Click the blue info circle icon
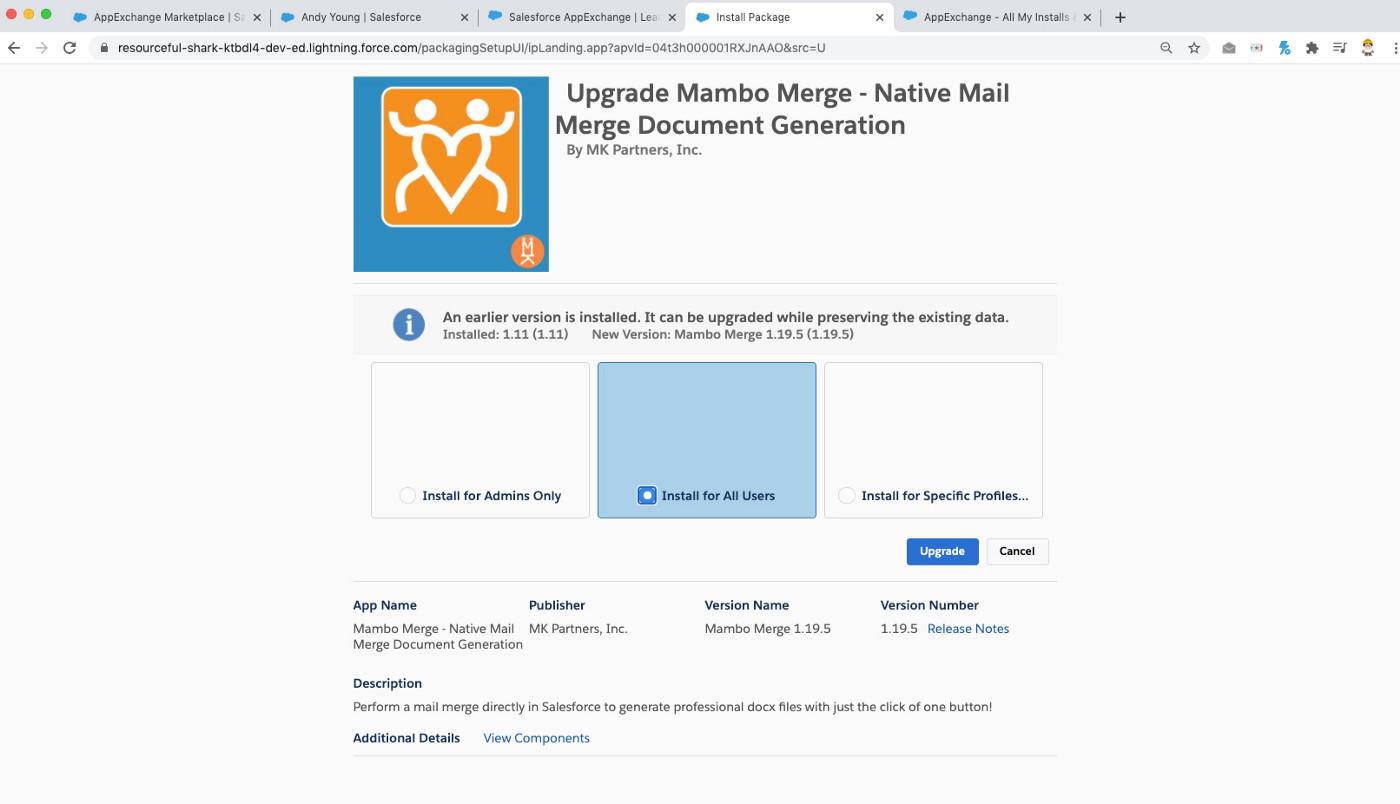 click(x=408, y=325)
